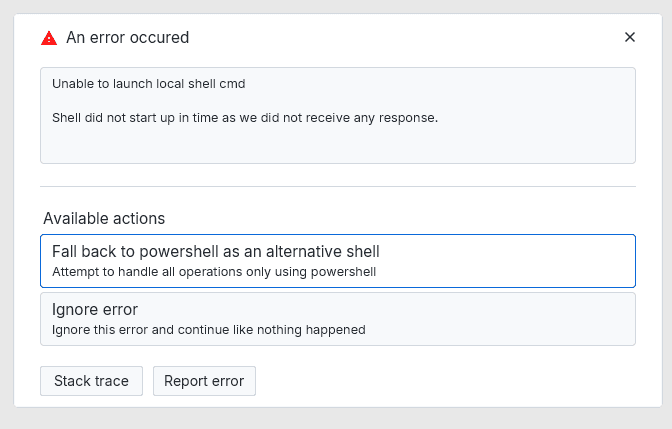
Task: Click the 'Shell did not start up' message
Action: (245, 117)
